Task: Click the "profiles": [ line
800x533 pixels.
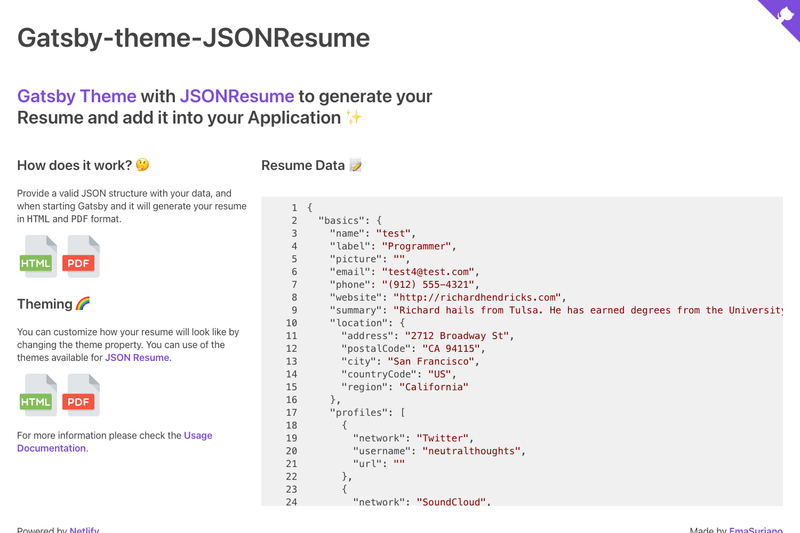Action: click(x=367, y=412)
